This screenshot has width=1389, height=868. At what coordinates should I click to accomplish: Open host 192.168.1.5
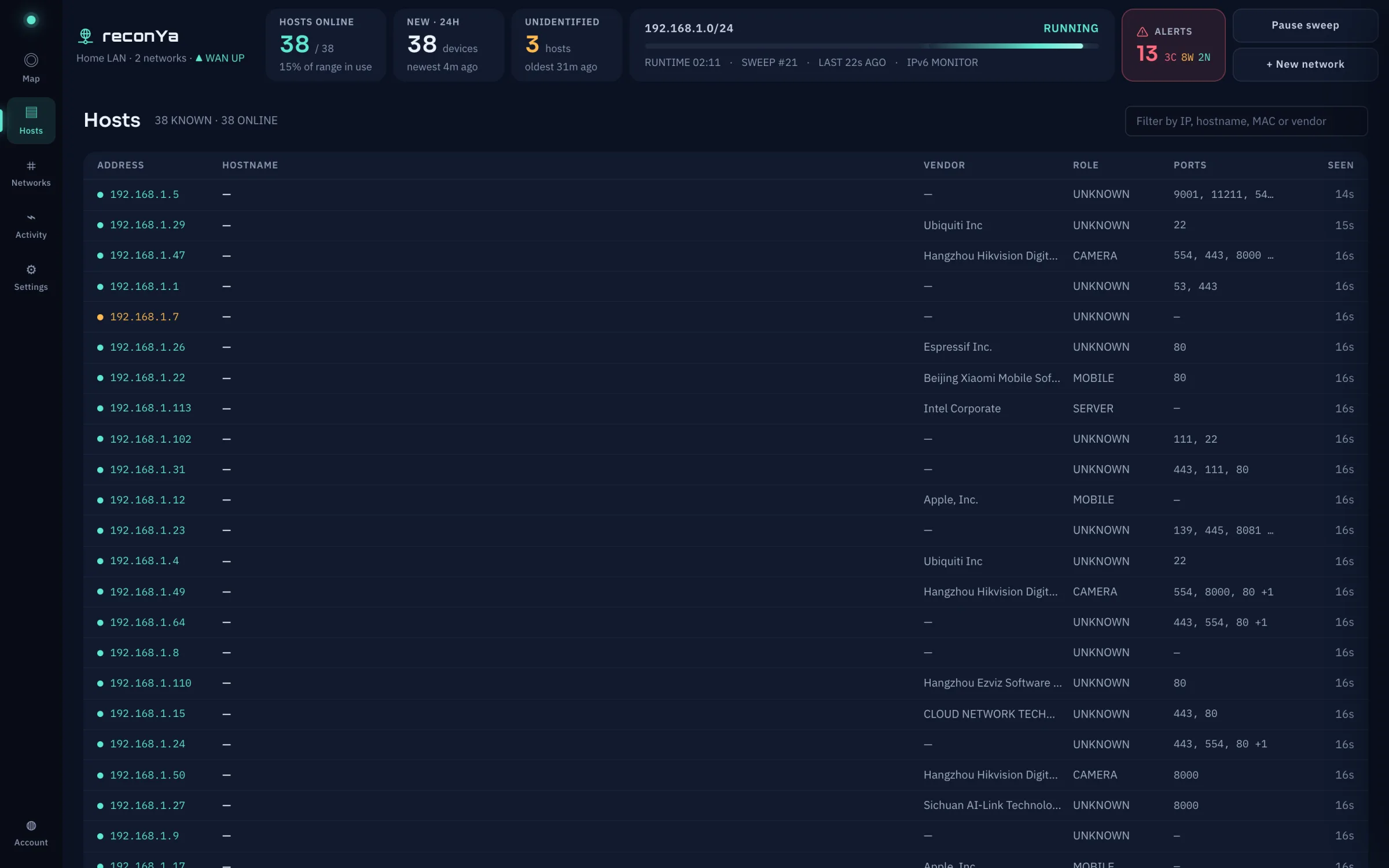tap(725, 194)
